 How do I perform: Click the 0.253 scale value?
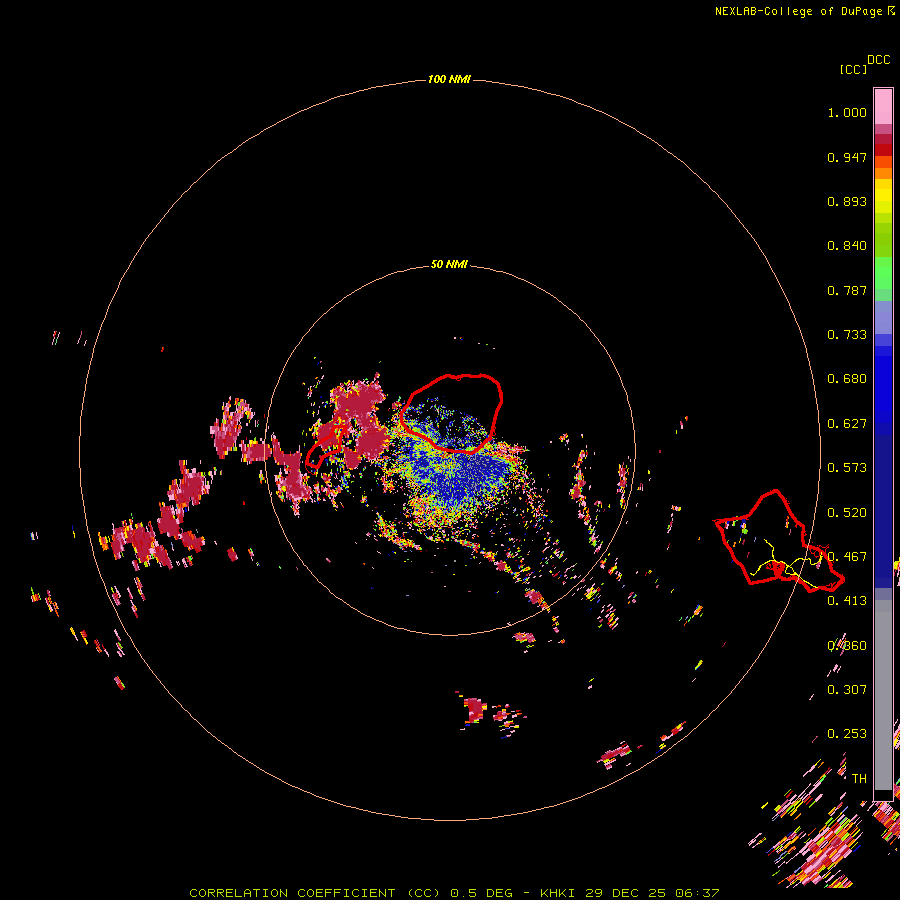pos(847,734)
